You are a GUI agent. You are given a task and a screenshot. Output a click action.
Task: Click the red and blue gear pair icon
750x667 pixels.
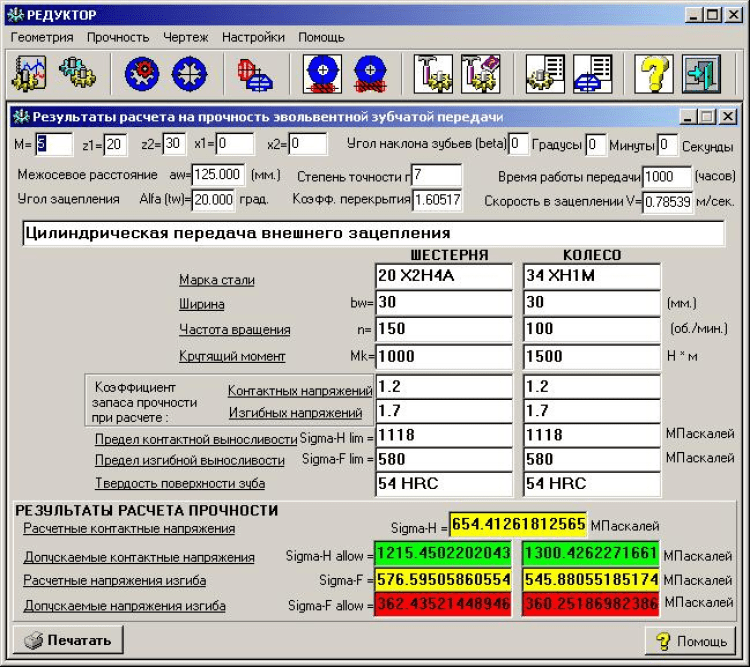pyautogui.click(x=255, y=73)
